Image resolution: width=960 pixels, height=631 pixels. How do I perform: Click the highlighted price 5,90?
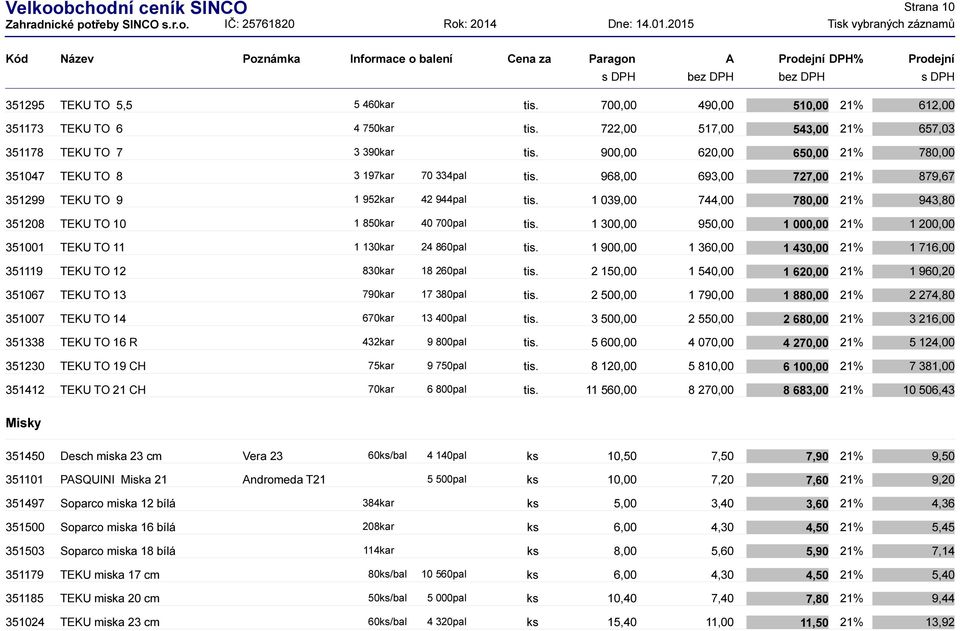(787, 551)
